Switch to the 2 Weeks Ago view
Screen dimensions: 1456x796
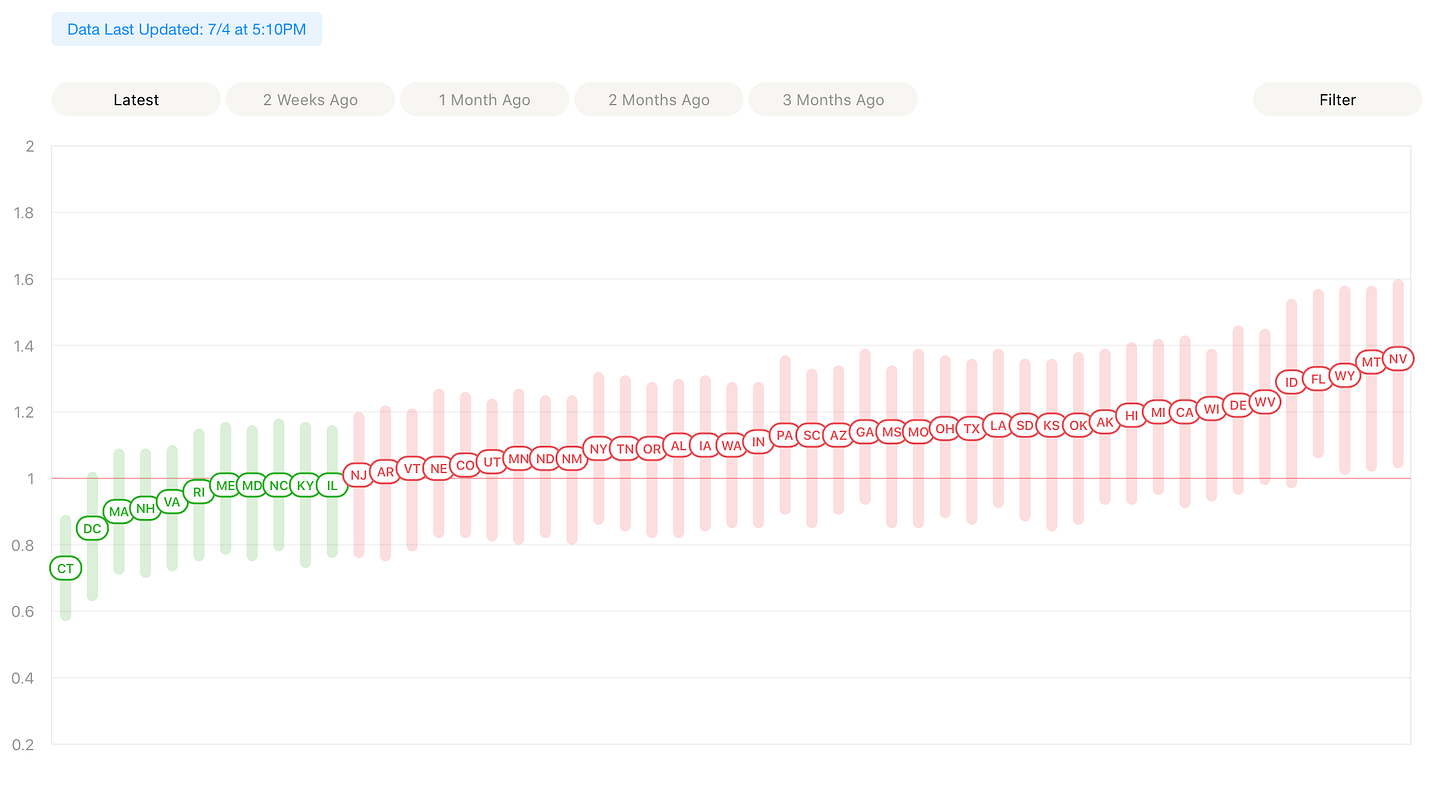click(x=310, y=99)
